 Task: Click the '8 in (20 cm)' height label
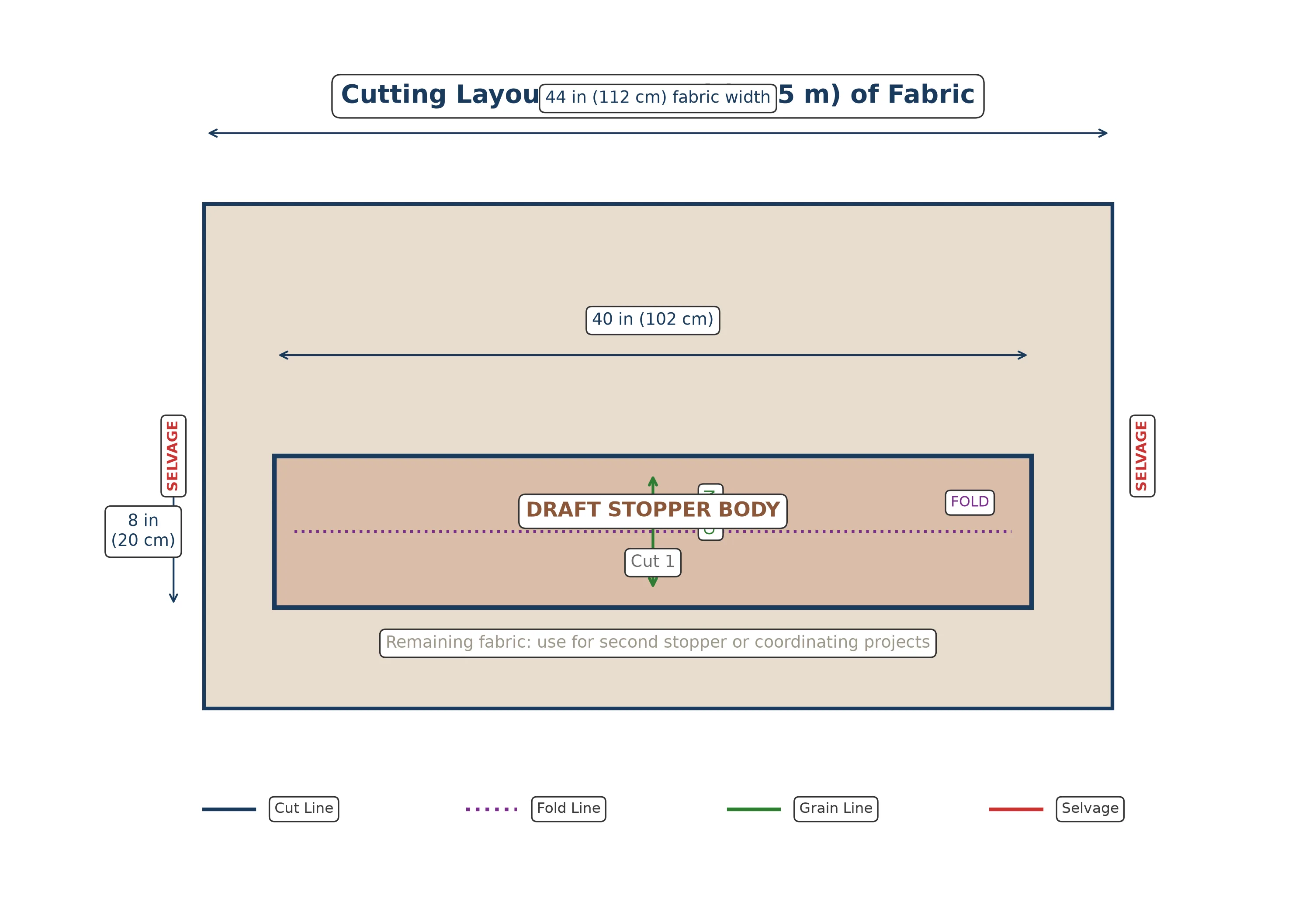[x=143, y=531]
